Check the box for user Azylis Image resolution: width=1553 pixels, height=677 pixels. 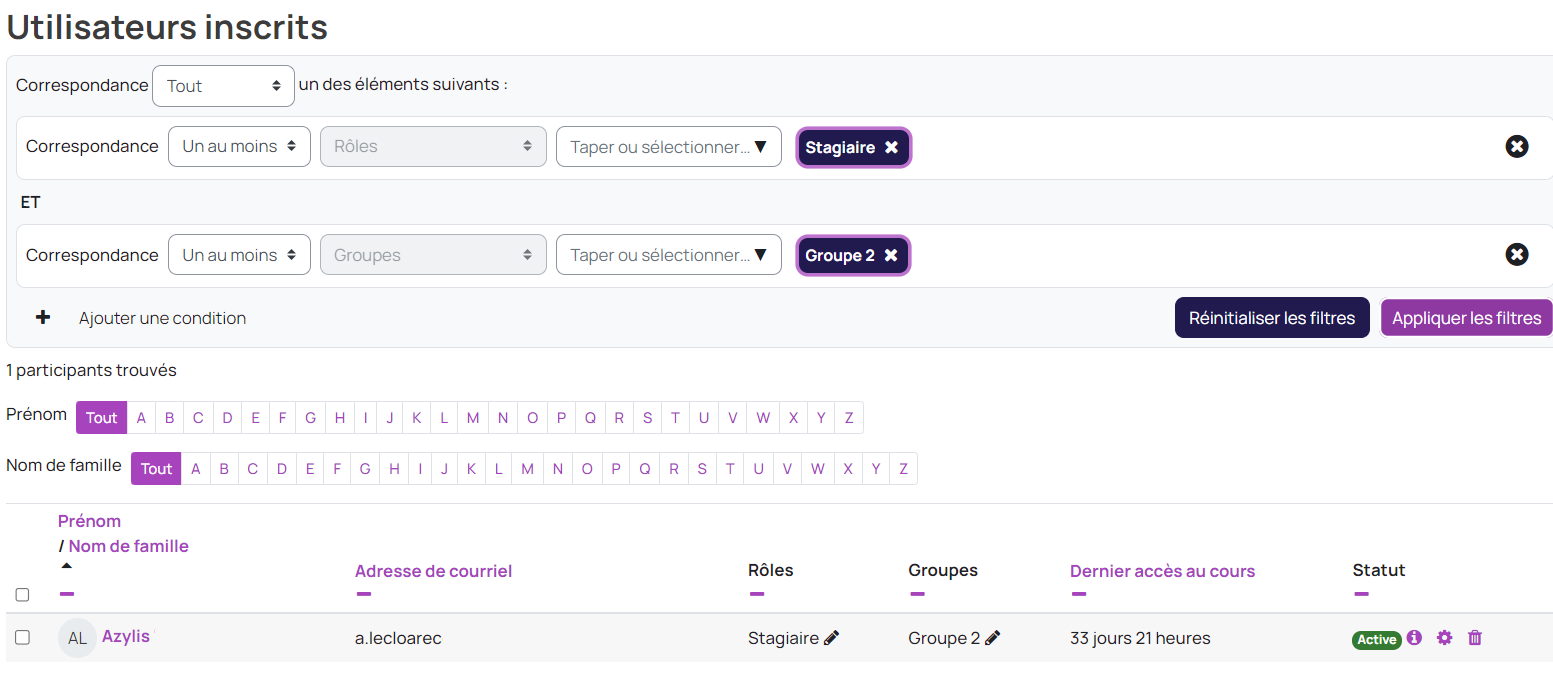[22, 637]
